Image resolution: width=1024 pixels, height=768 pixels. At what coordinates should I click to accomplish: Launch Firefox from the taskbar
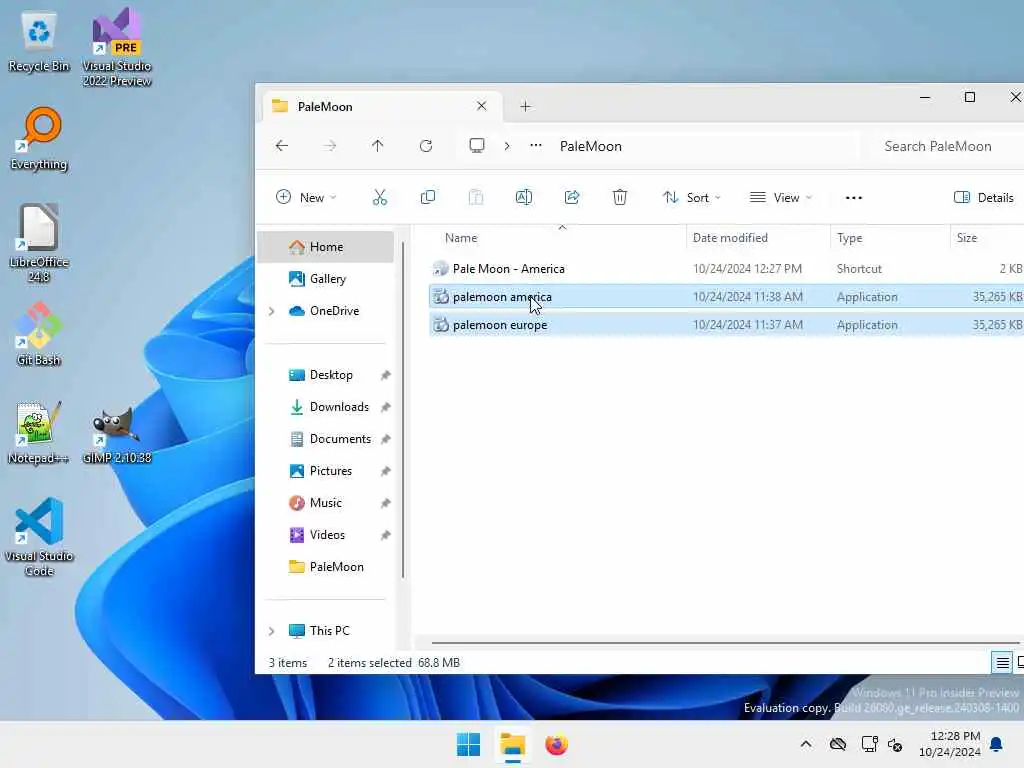[x=556, y=744]
